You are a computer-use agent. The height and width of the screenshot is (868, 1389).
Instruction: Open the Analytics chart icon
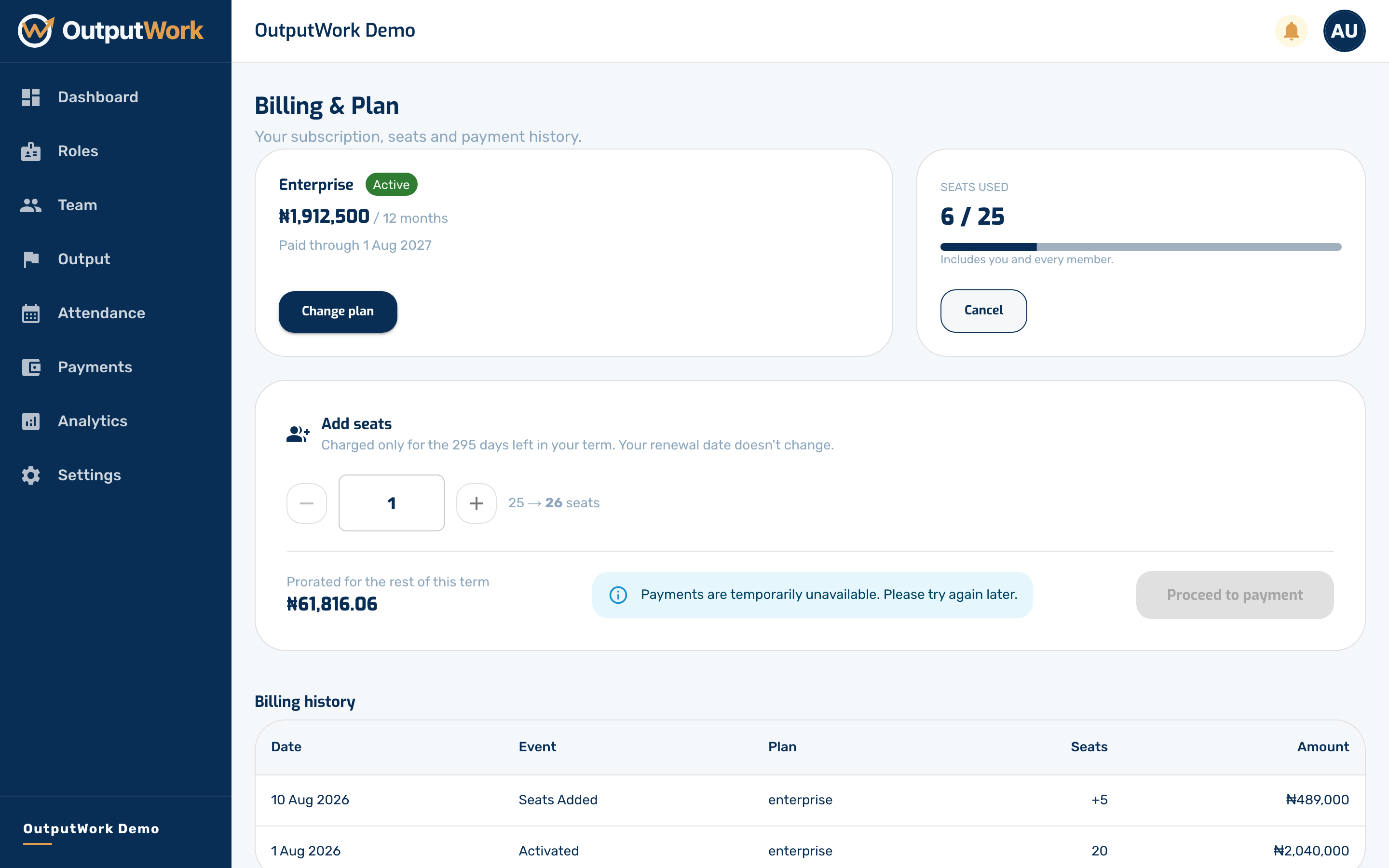(x=31, y=421)
